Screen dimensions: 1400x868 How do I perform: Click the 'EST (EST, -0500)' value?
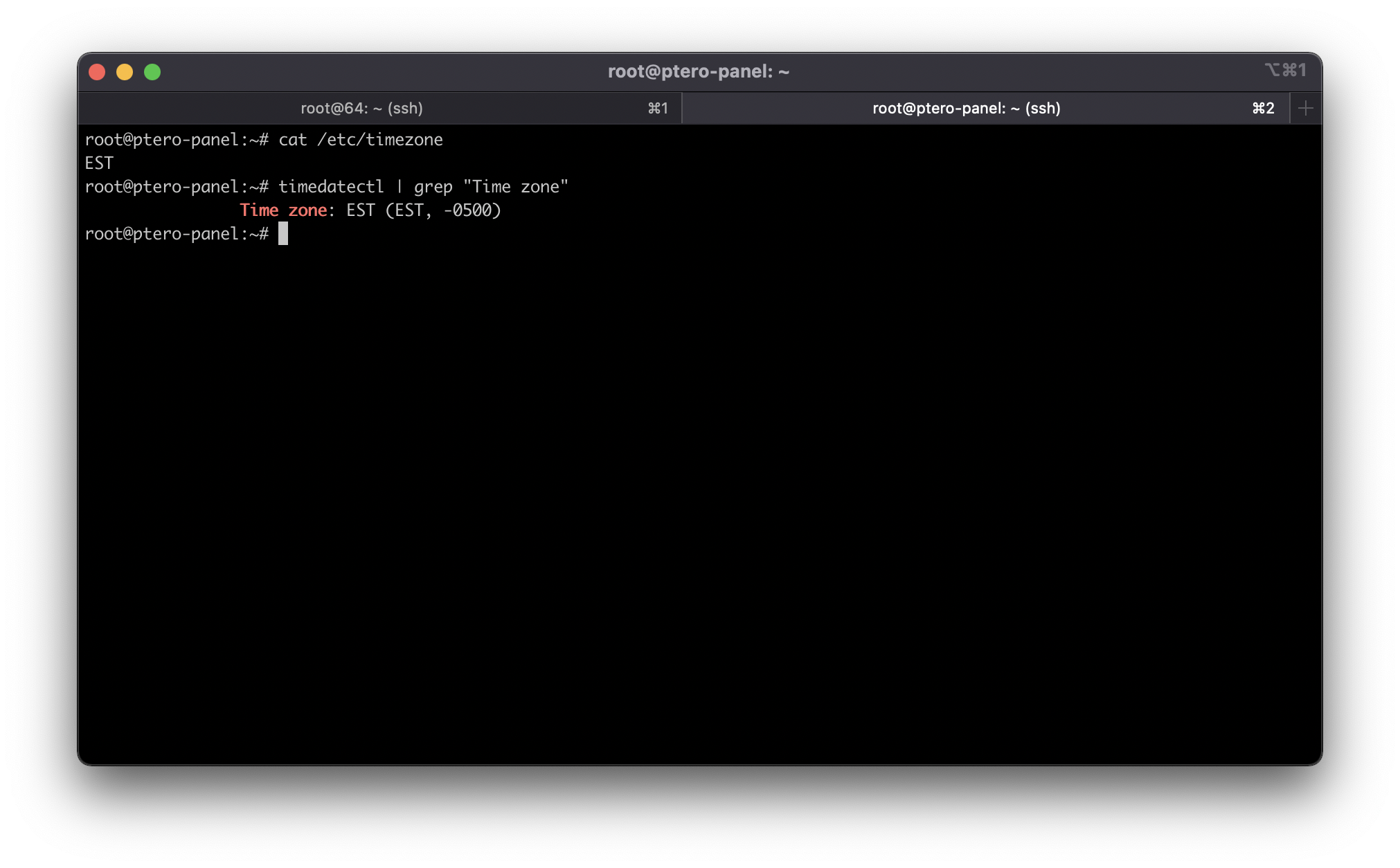424,210
